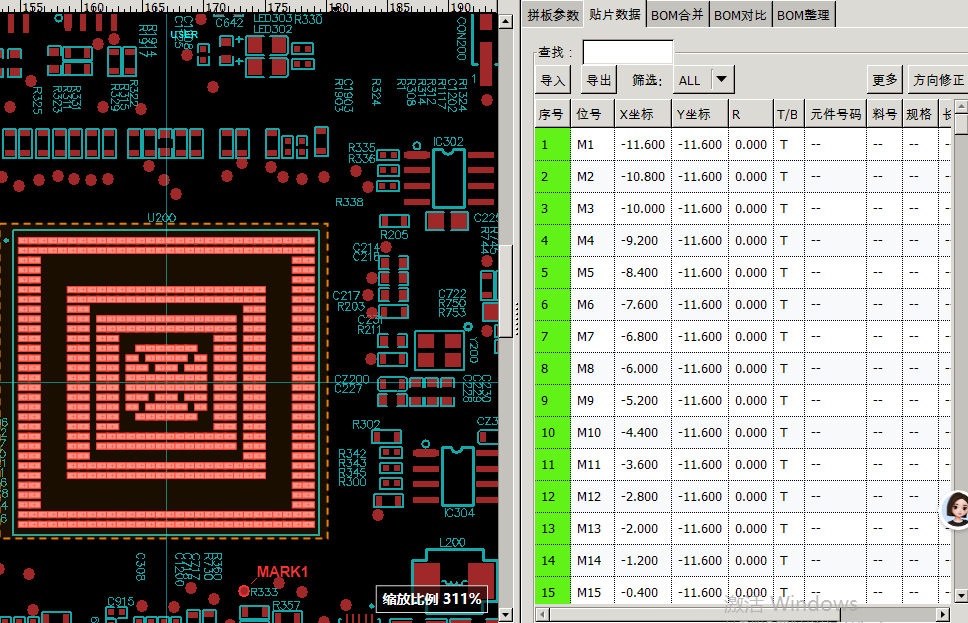Click the Y坐标 column header

[700, 114]
